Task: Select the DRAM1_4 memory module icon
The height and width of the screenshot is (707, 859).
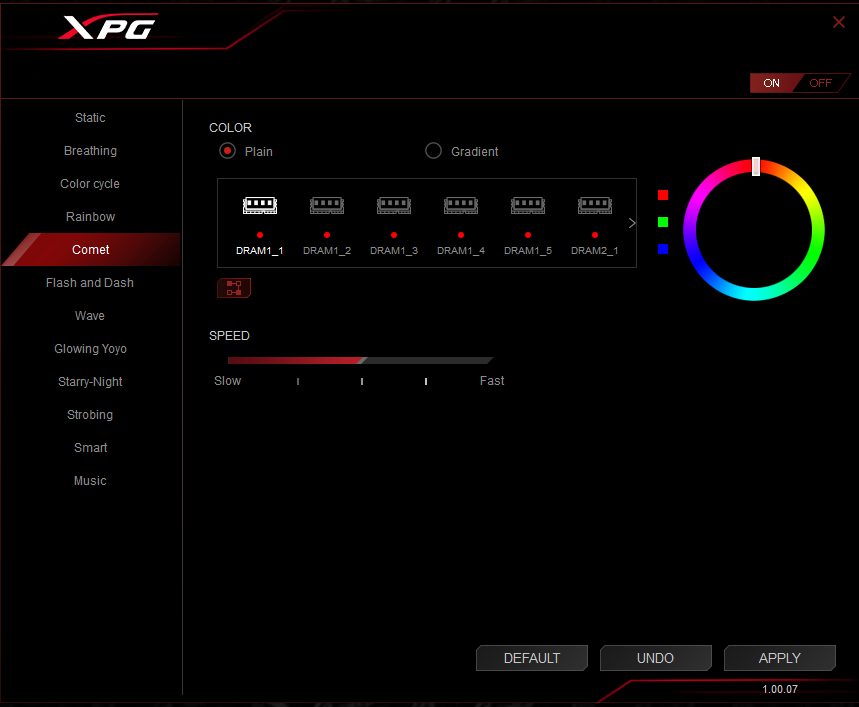Action: pos(461,205)
